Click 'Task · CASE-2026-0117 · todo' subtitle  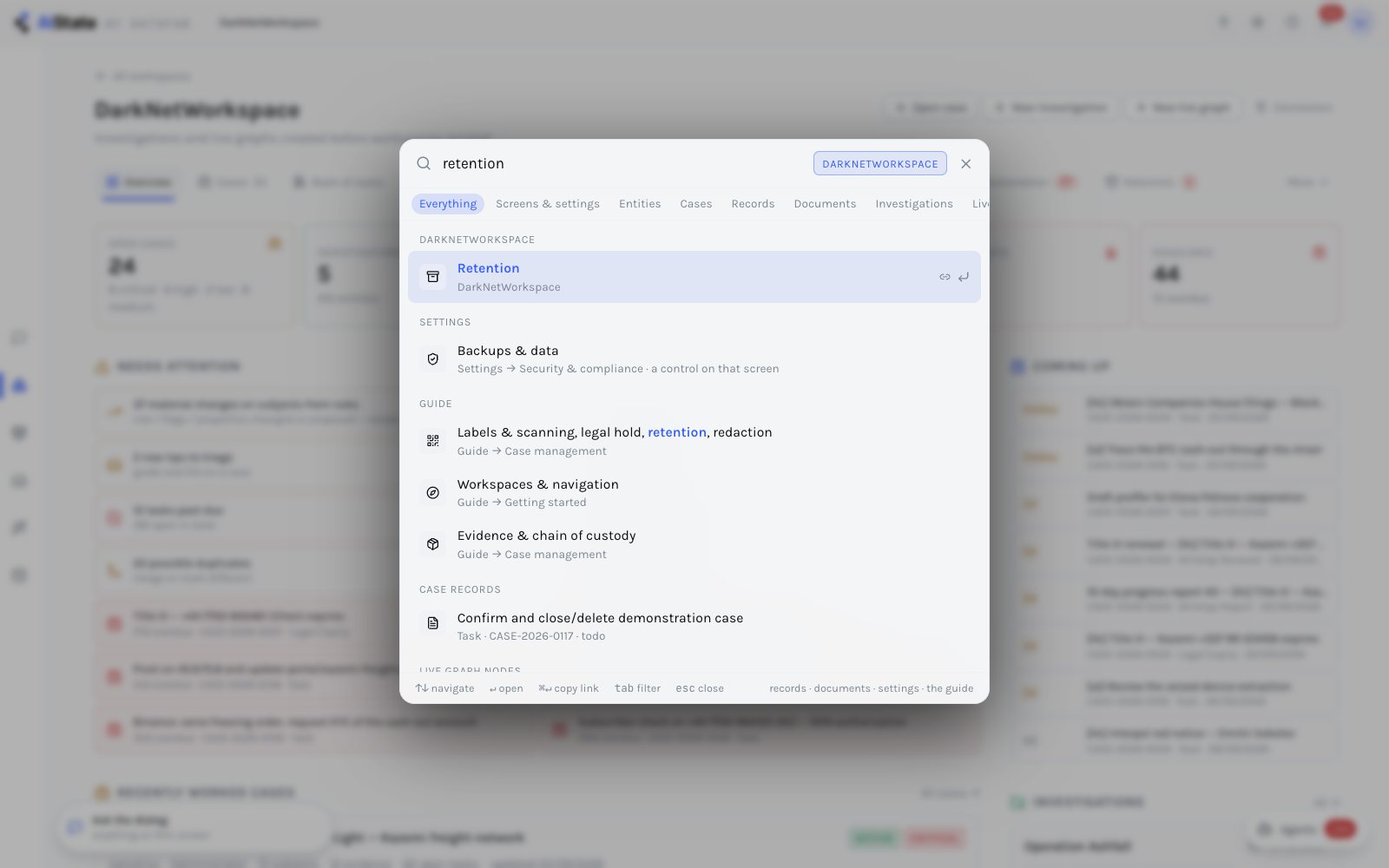[x=531, y=636]
